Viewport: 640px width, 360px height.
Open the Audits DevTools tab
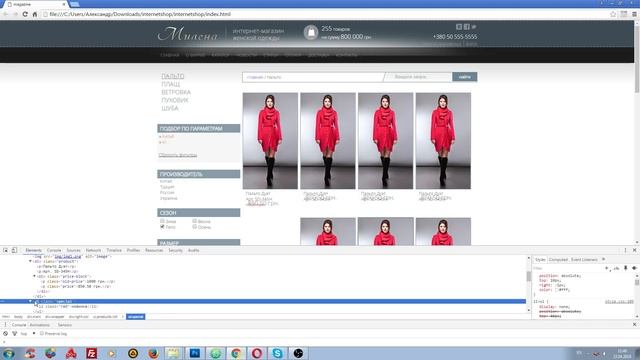(x=193, y=250)
